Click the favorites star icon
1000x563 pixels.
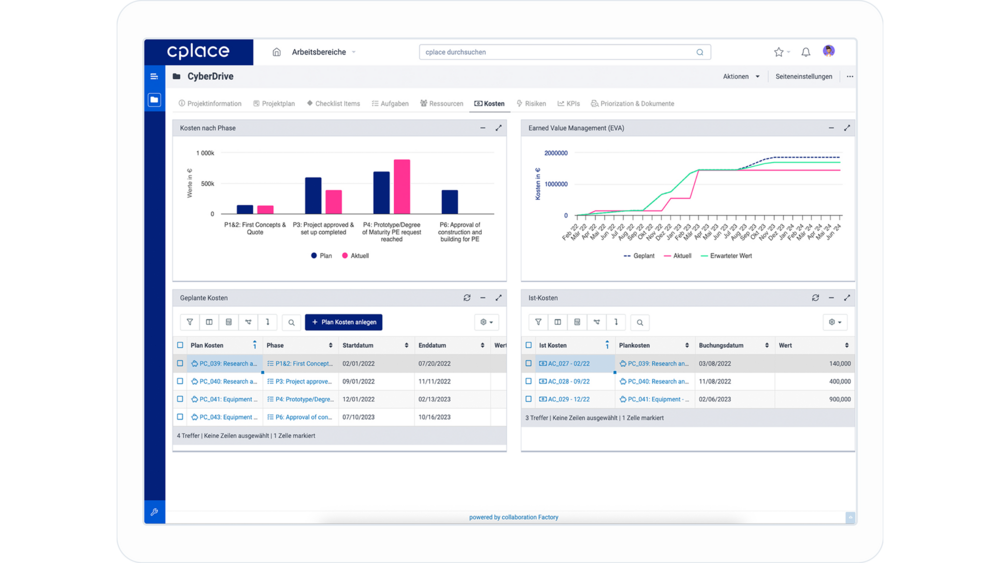(779, 52)
